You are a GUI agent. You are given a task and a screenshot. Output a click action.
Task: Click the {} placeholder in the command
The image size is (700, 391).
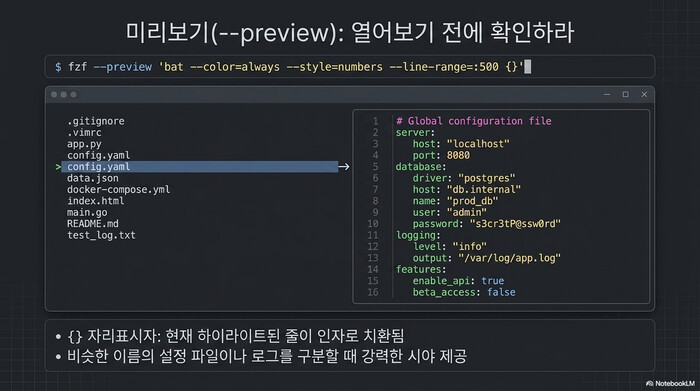pyautogui.click(x=512, y=67)
